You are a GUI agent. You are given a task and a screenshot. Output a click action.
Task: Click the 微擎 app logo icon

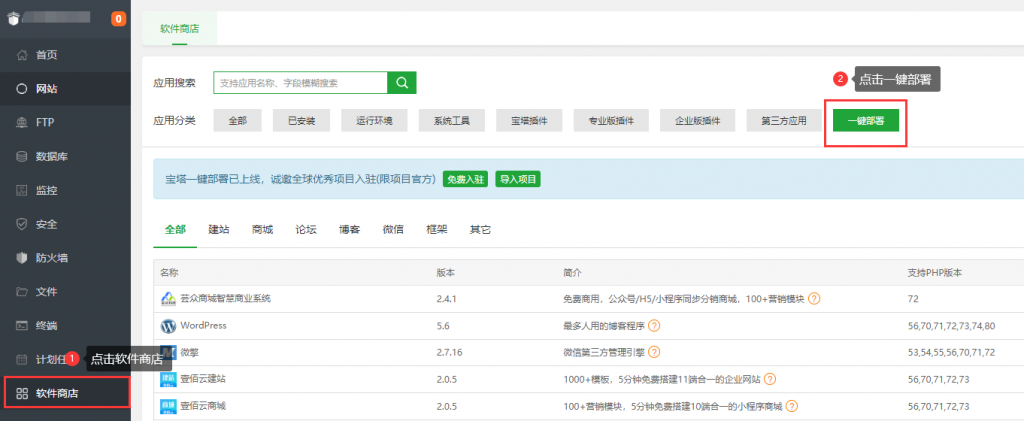tap(168, 352)
